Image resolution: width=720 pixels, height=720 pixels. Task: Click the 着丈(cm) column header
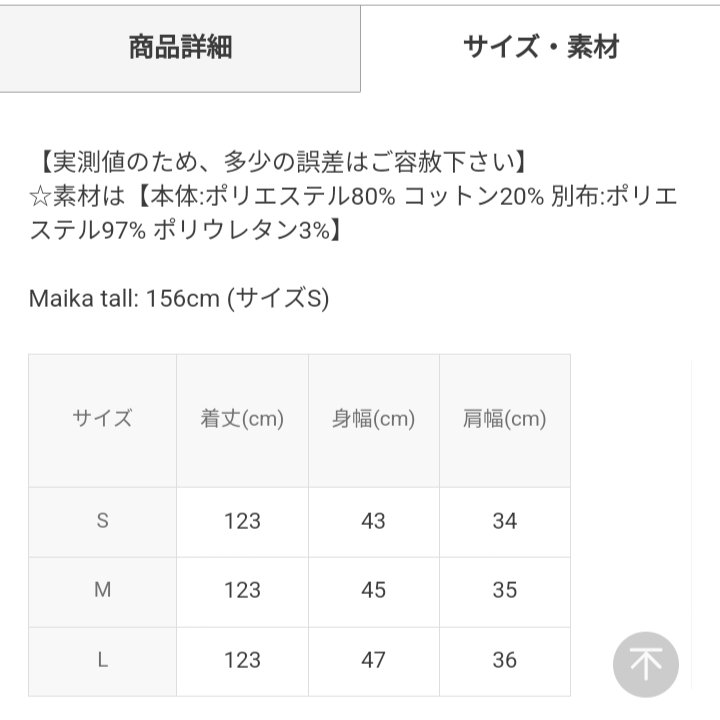[242, 419]
